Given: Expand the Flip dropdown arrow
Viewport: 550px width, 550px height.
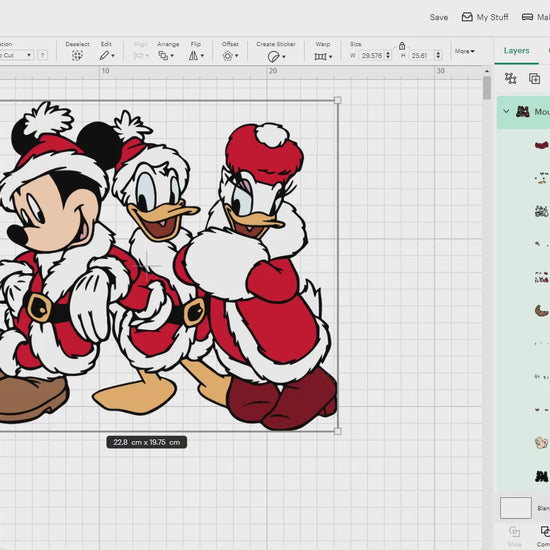Looking at the screenshot, I should (202, 56).
